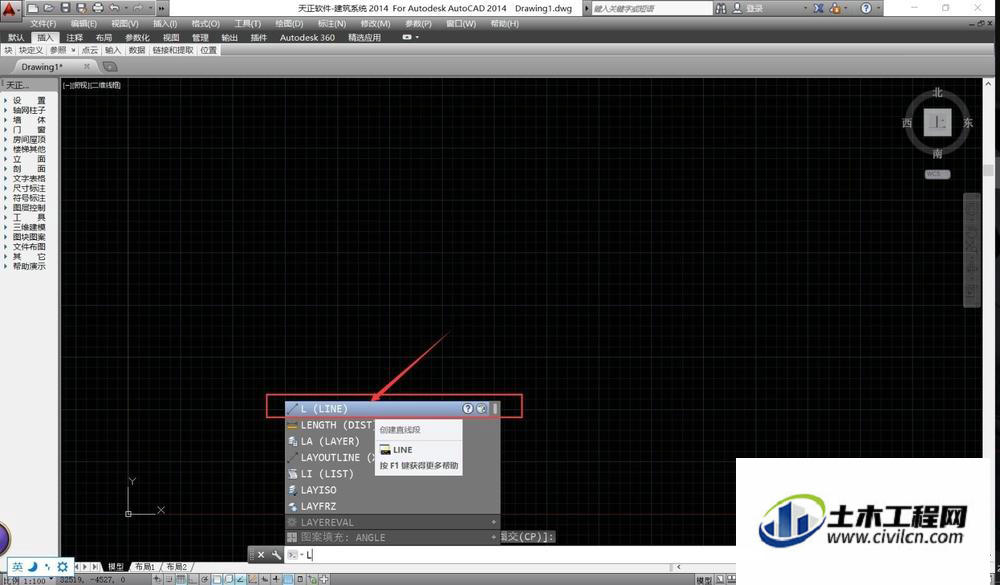This screenshot has width=1000, height=585.
Task: Click the recent commands icon in command line
Action: (292, 555)
